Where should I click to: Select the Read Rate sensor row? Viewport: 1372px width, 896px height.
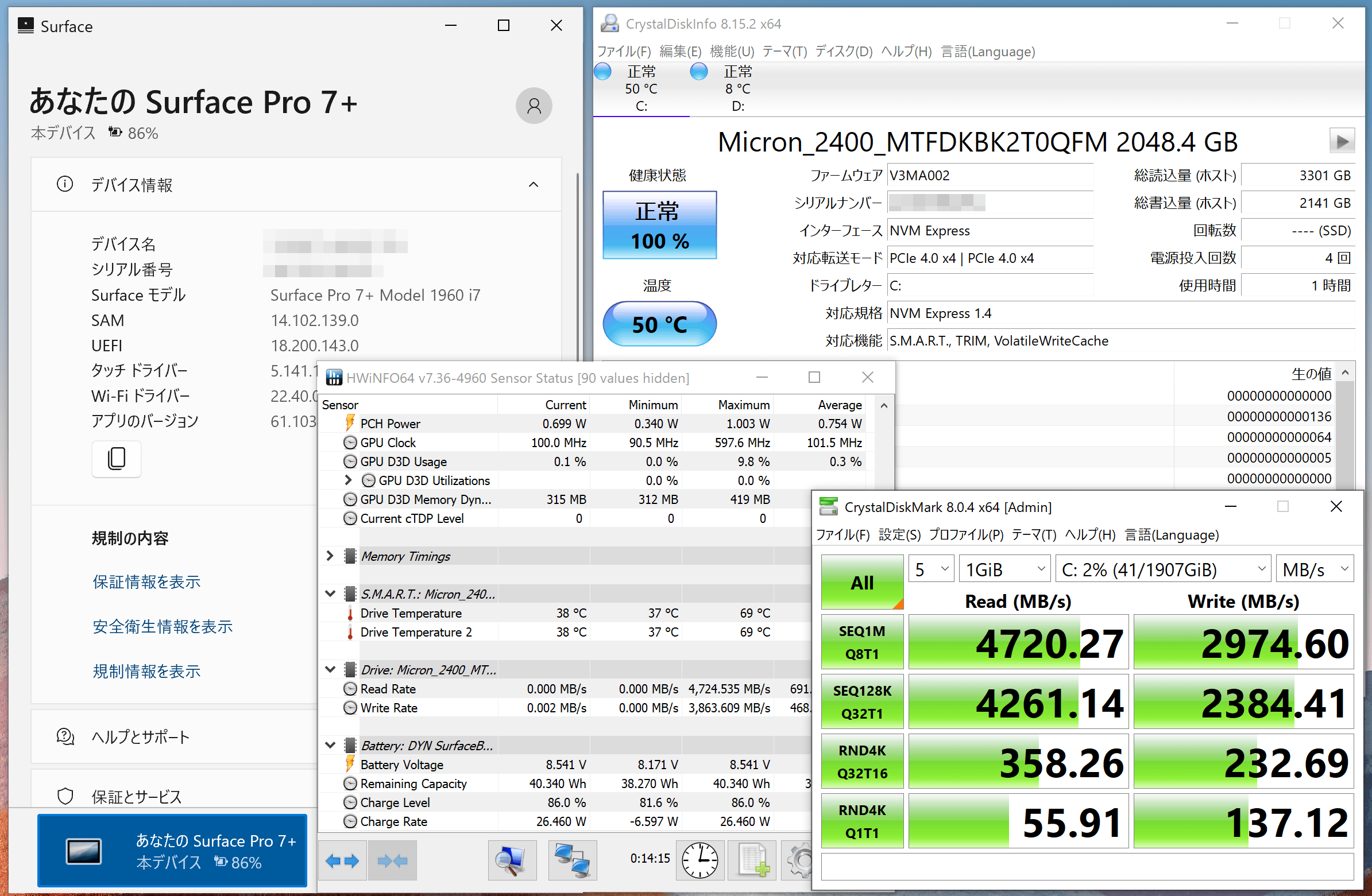coord(565,689)
